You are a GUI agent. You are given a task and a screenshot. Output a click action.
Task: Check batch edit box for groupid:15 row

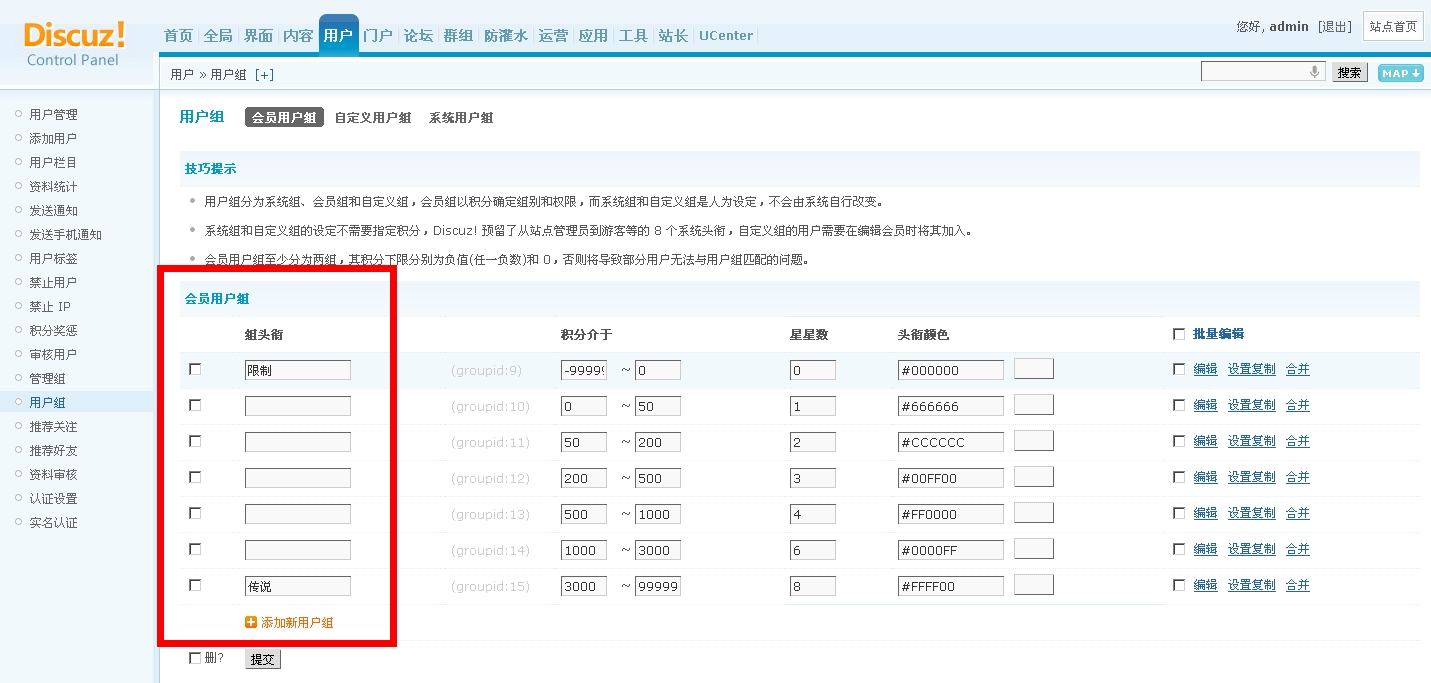click(x=1179, y=585)
